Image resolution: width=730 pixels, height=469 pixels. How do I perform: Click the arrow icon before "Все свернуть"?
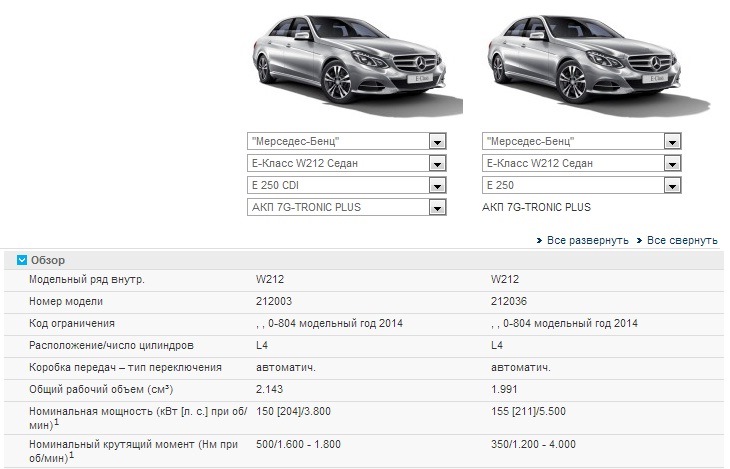[639, 241]
